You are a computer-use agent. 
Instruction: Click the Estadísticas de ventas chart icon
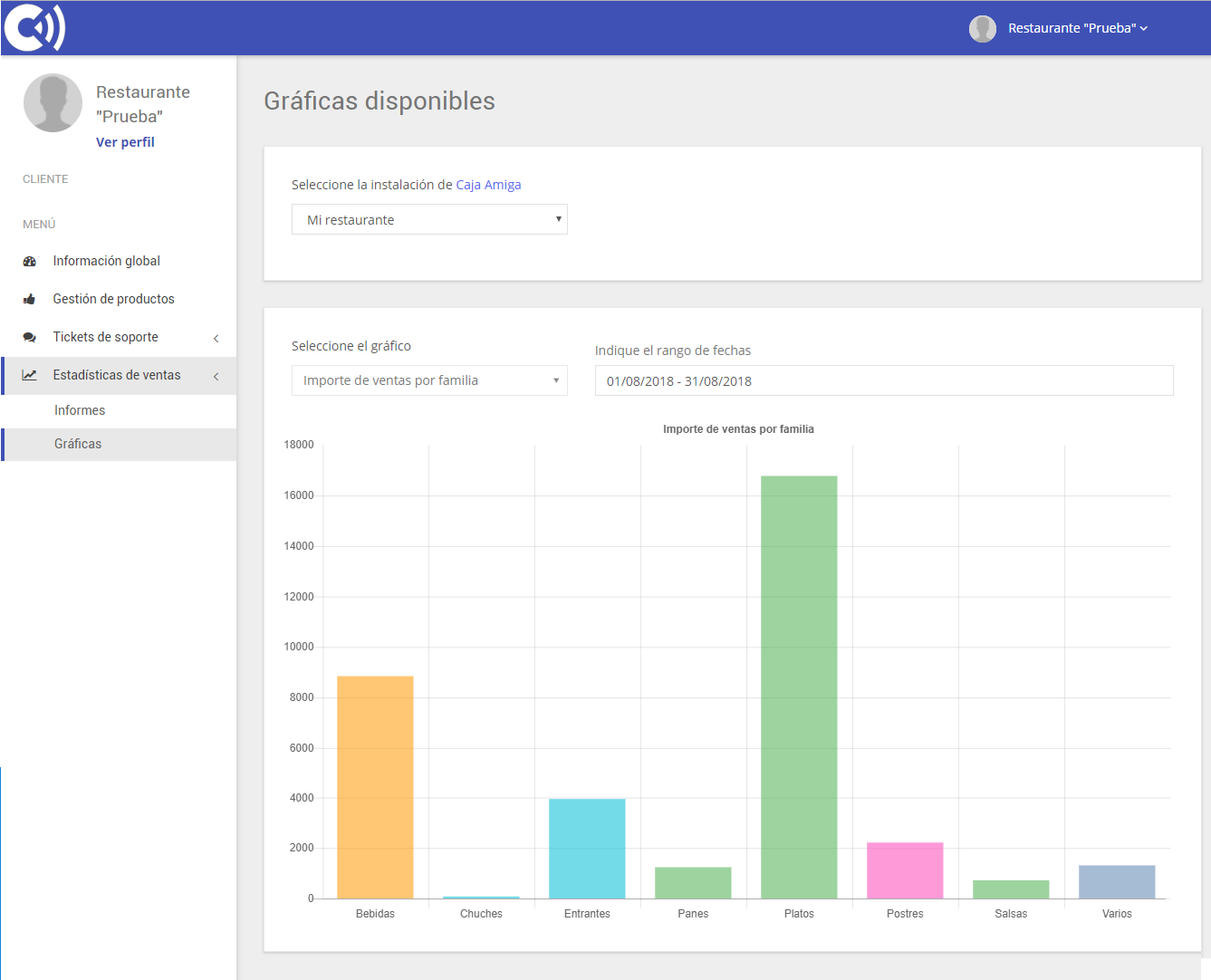click(30, 376)
